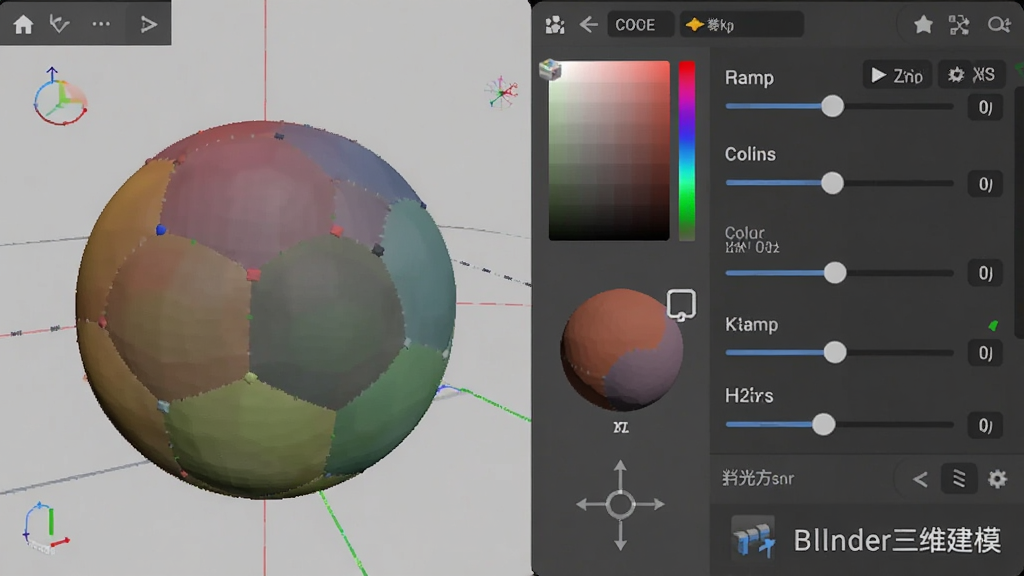Click the square icon at the material preview corner
The width and height of the screenshot is (1024, 576).
click(681, 305)
